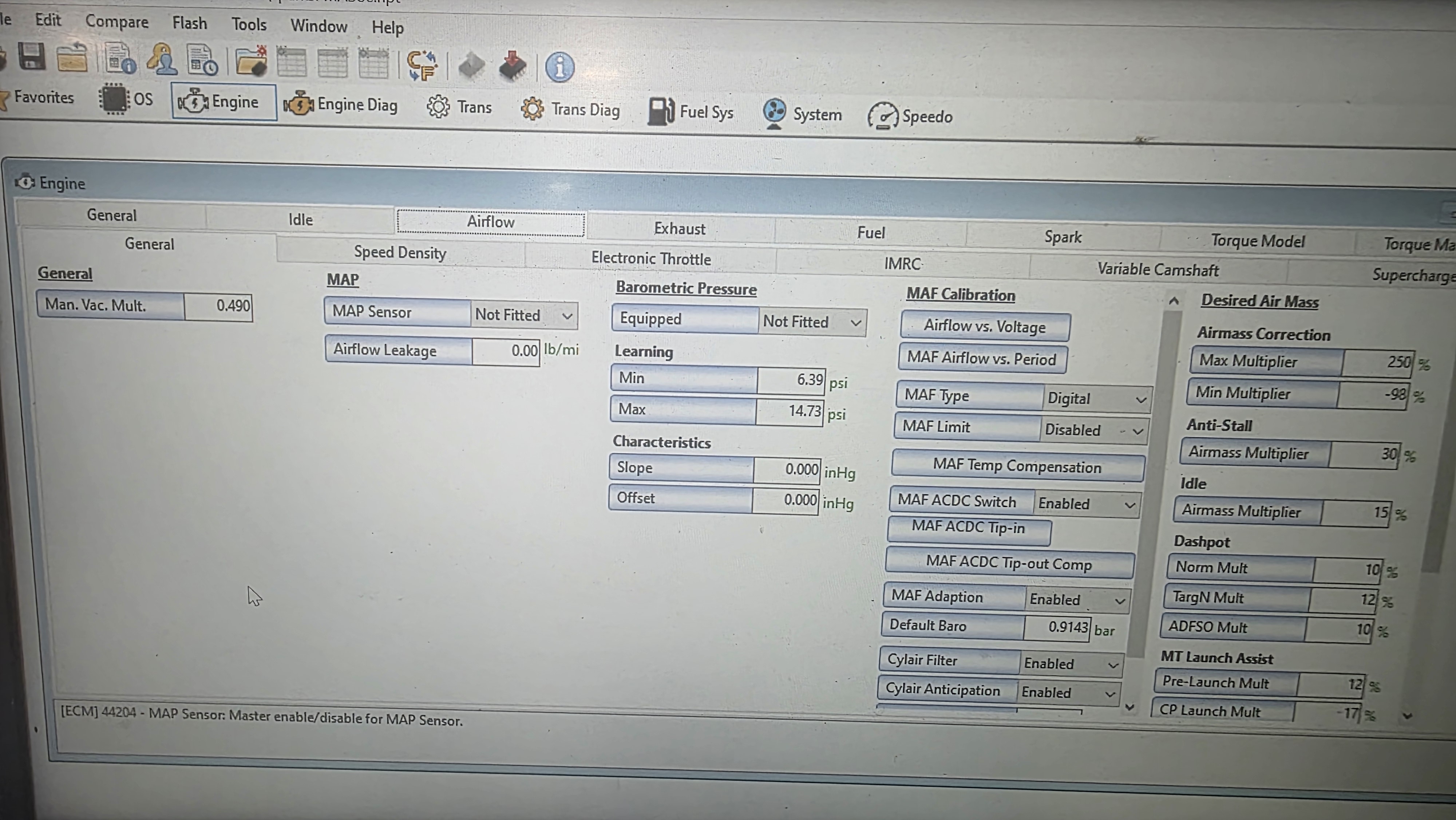This screenshot has width=1456, height=820.
Task: Open the Flash menu
Action: click(x=189, y=23)
